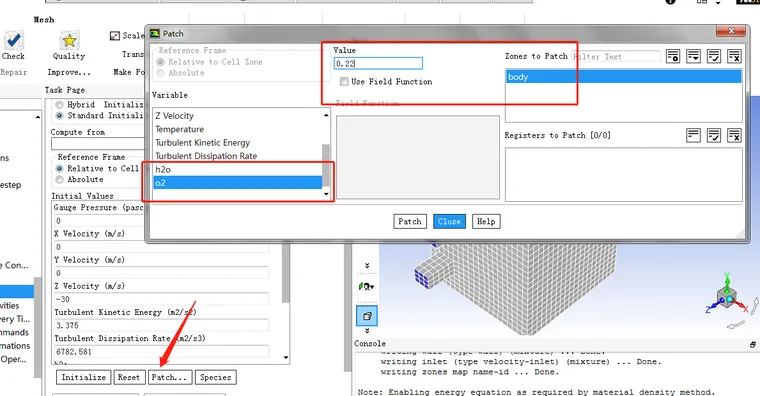Select Relative to Cell Zone in Task Page
760x396 pixels.
59,168
